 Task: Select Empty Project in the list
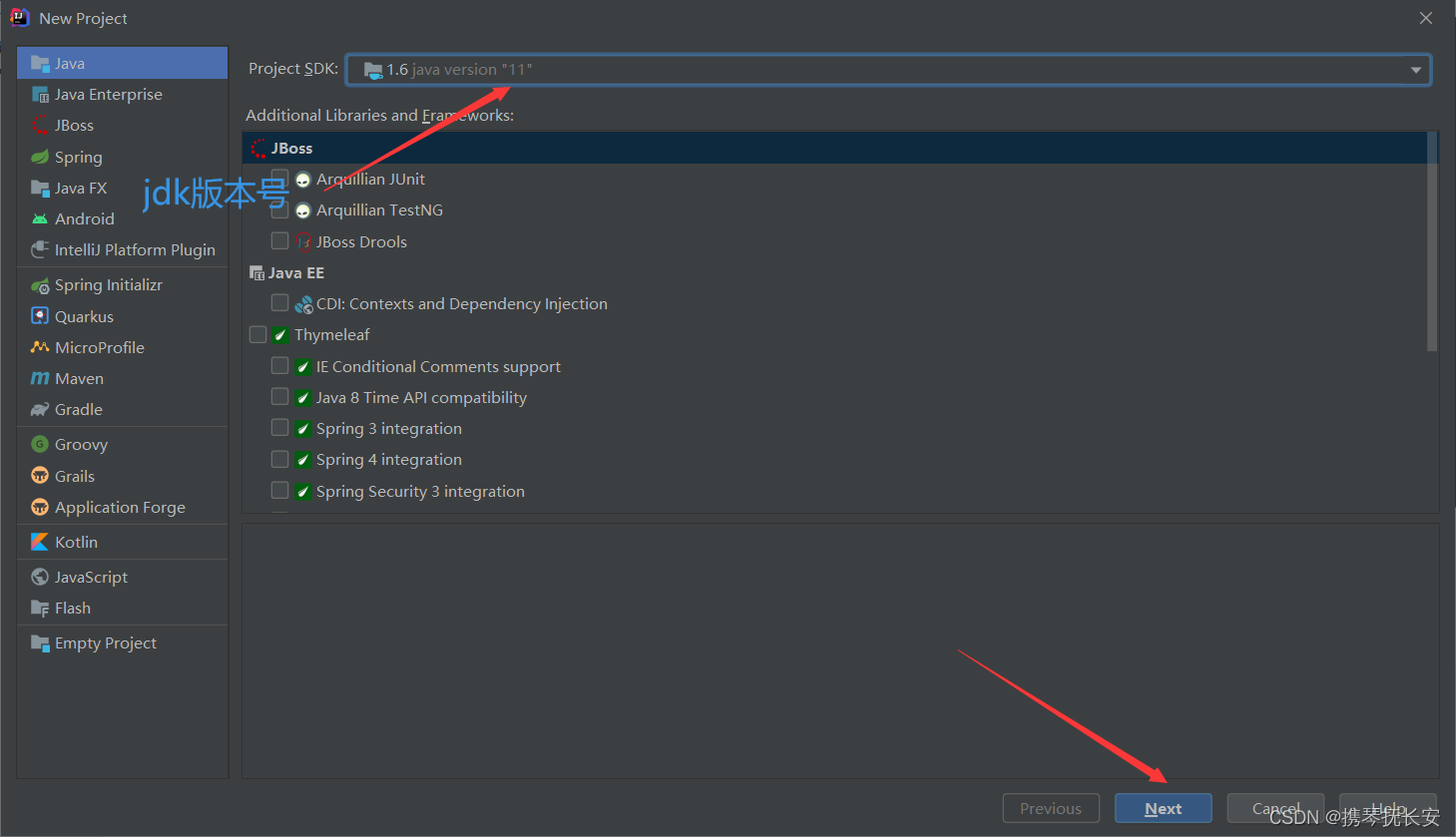point(122,643)
